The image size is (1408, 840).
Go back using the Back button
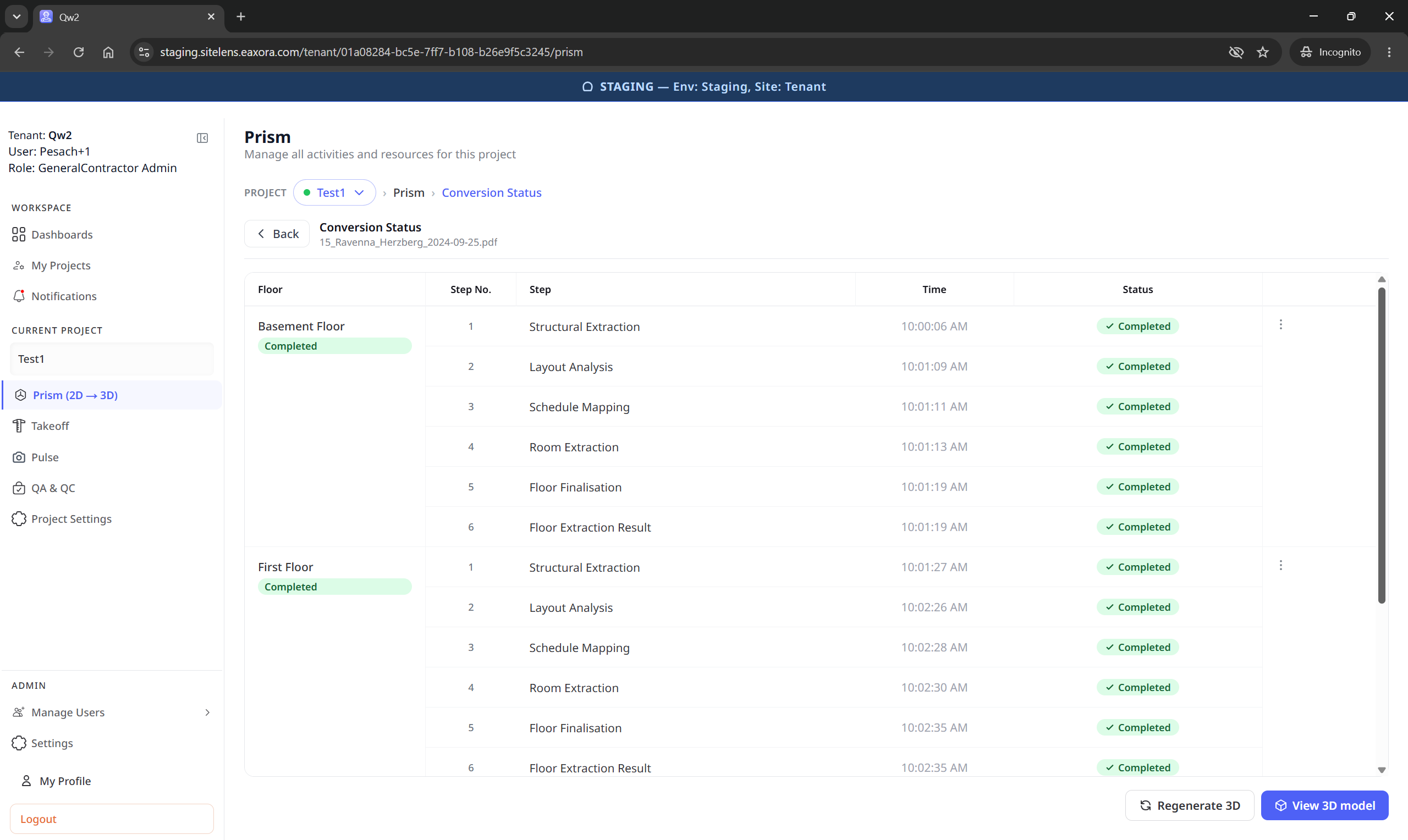pyautogui.click(x=277, y=234)
